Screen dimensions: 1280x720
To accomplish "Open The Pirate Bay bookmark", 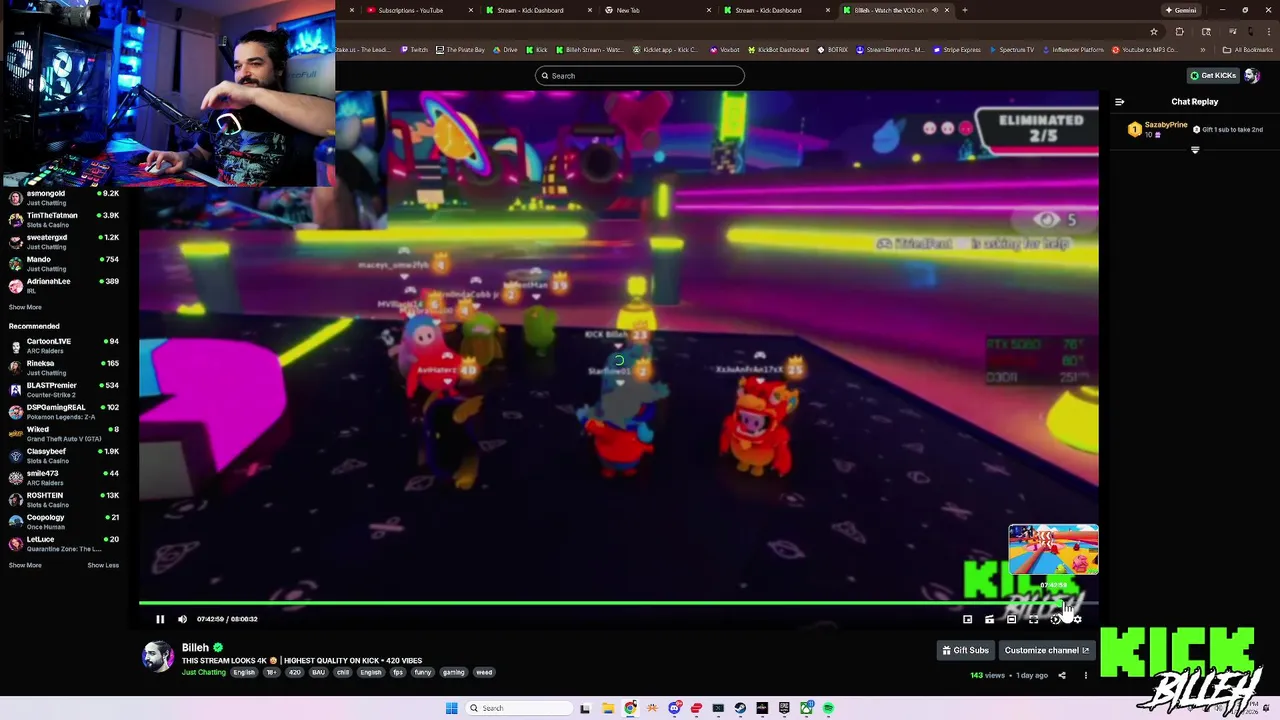I will point(460,49).
